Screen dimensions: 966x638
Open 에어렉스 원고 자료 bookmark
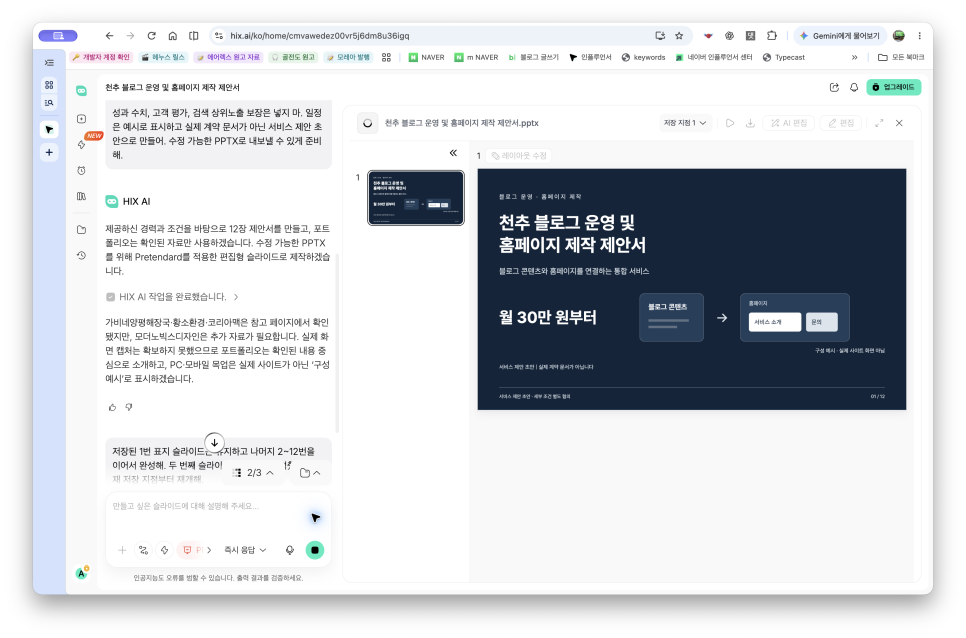click(x=229, y=57)
